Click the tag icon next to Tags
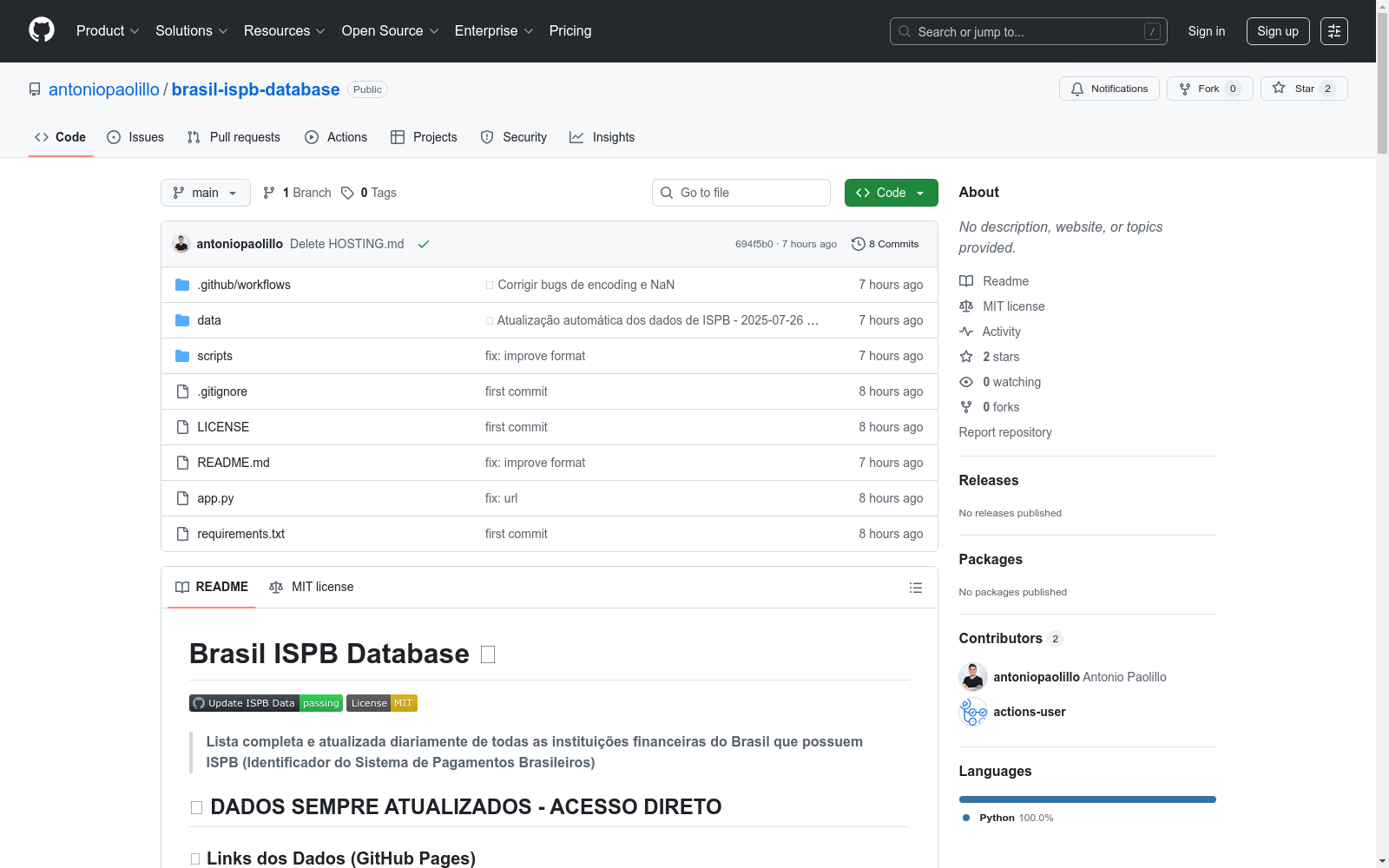 click(347, 193)
